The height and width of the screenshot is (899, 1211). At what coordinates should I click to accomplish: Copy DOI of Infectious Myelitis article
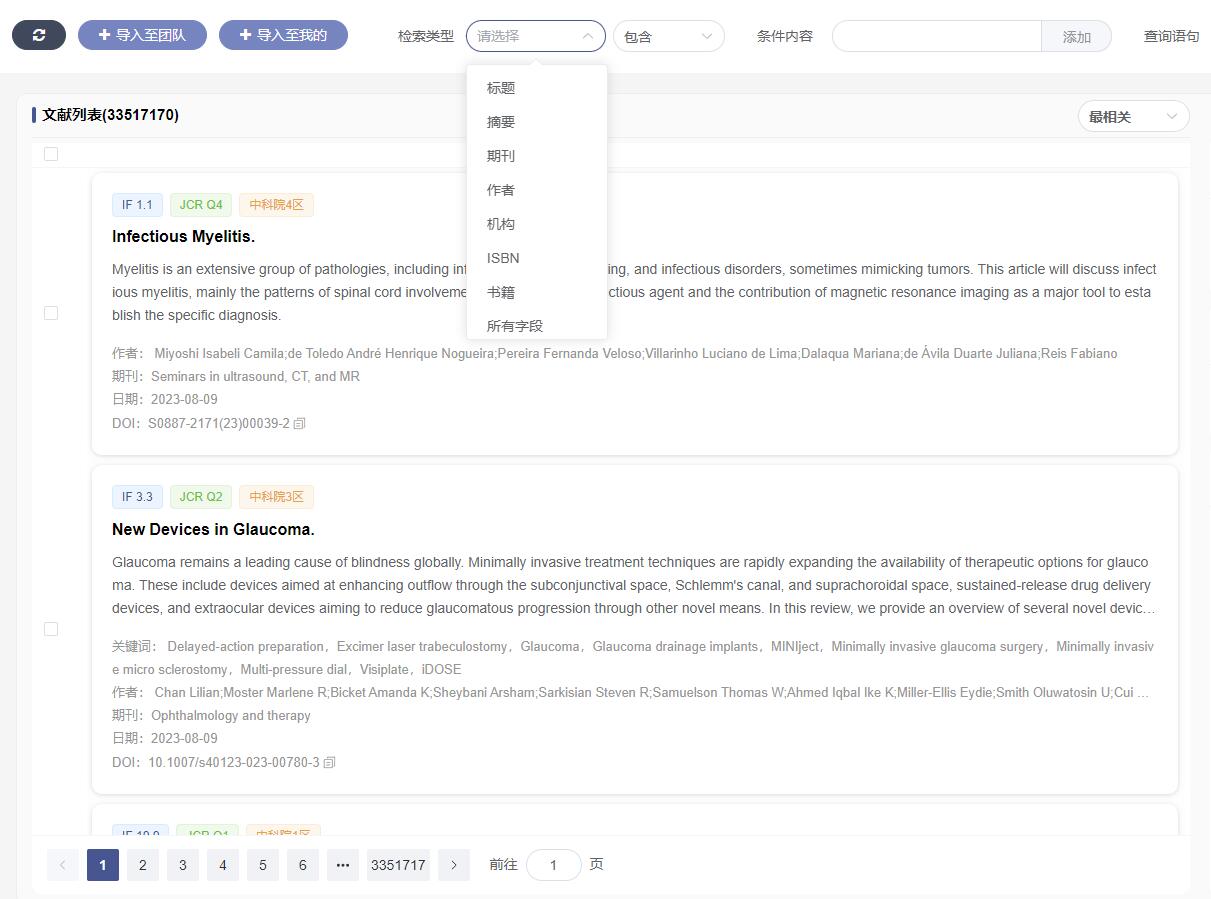[299, 423]
